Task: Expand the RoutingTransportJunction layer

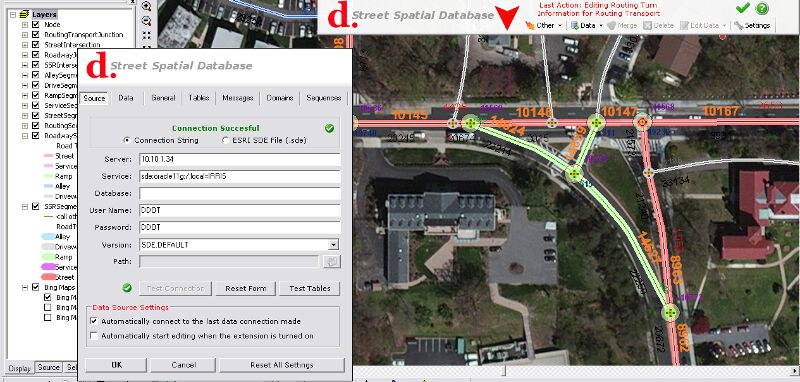Action: (x=24, y=35)
